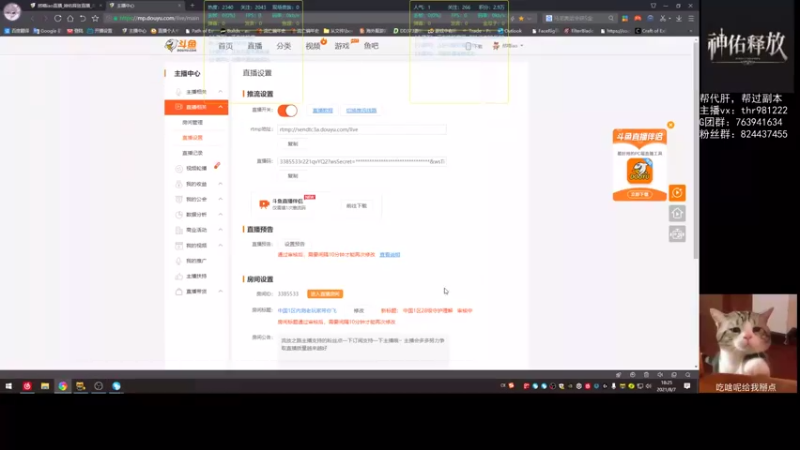Click the browser reload button
The image size is (800, 450).
(58, 18)
